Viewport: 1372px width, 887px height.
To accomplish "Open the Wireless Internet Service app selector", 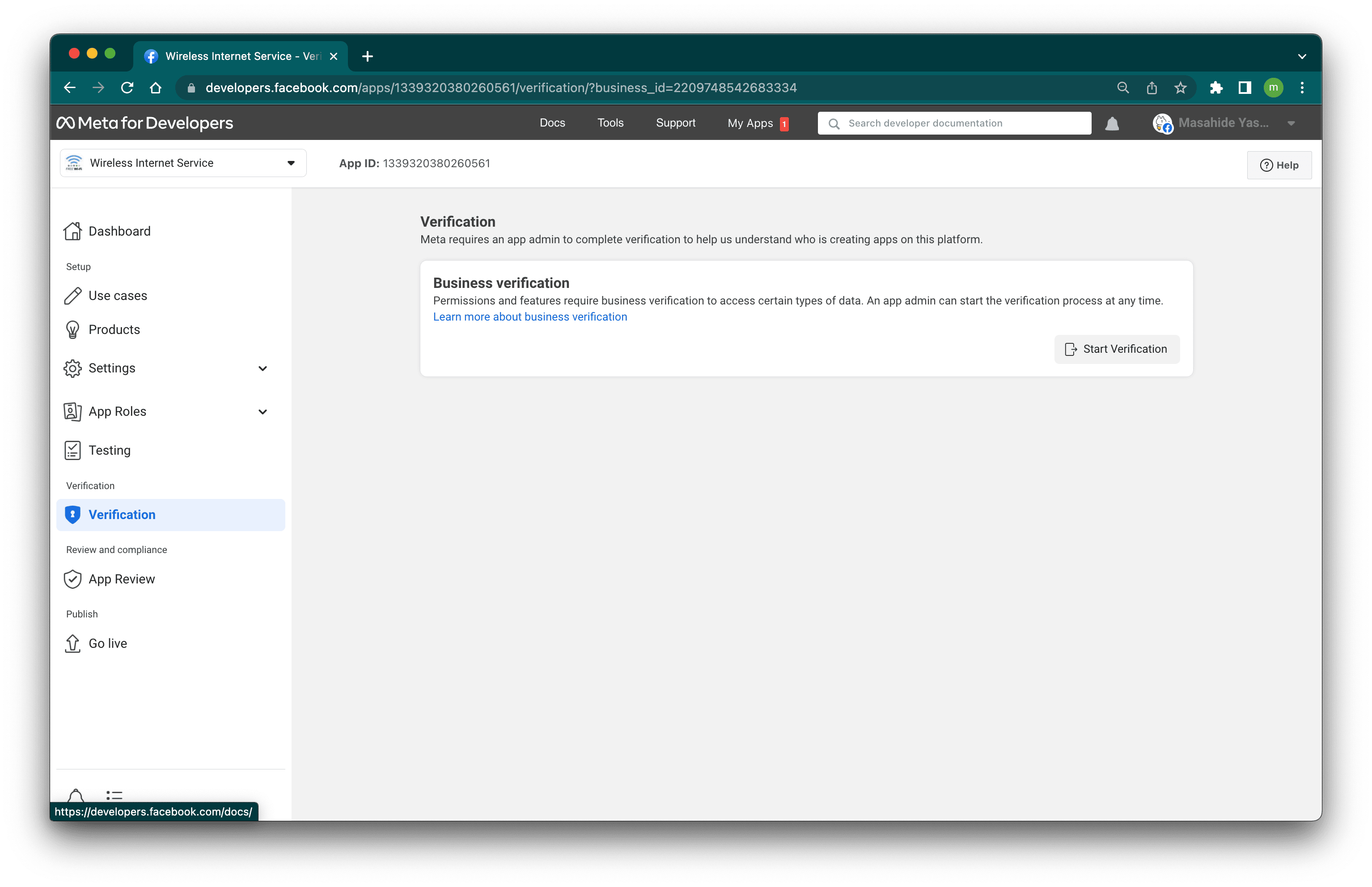I will pos(183,163).
